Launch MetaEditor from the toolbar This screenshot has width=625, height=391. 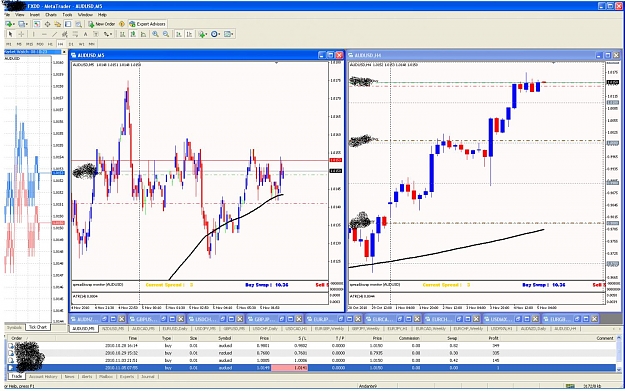point(122,24)
